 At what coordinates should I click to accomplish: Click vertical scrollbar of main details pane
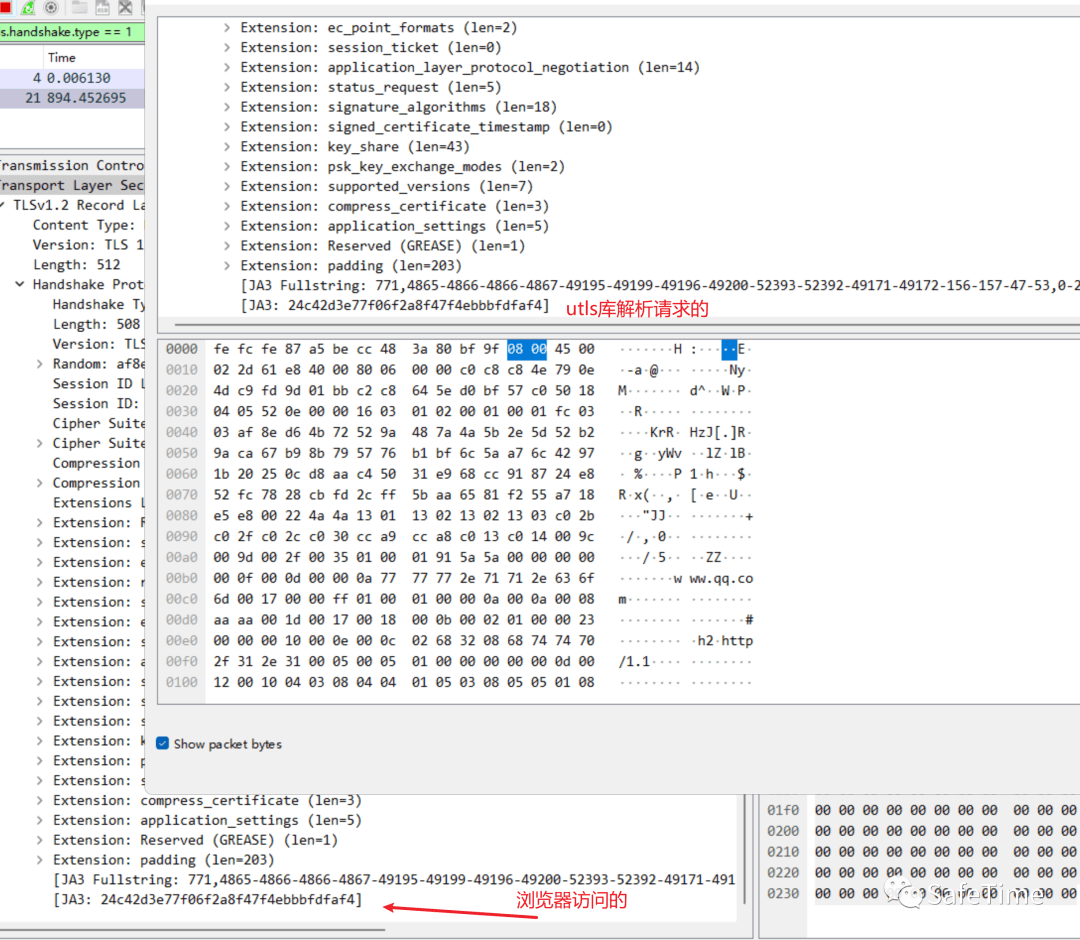point(745,848)
